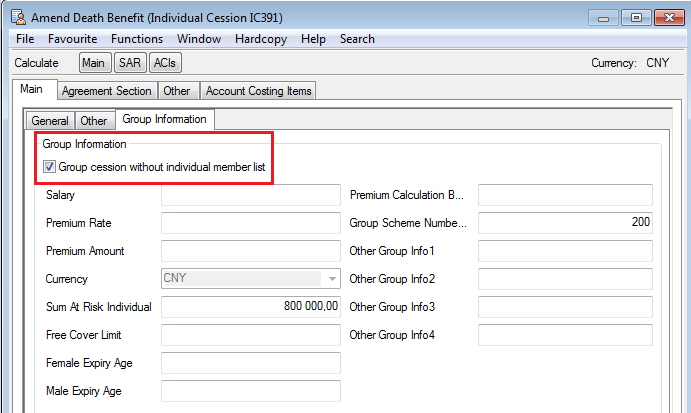Switch to Account Costing Items tab
Viewport: 691px width, 413px height.
coord(258,91)
